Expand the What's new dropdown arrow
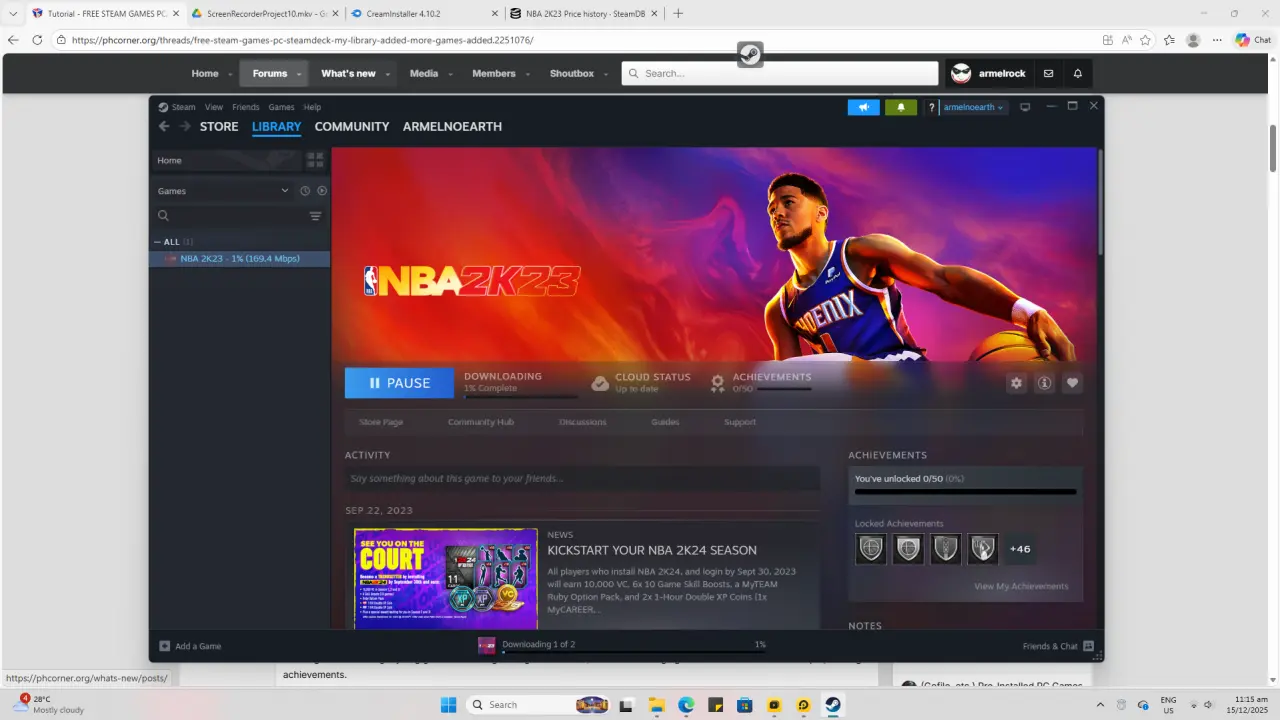Viewport: 1280px width, 720px height. tap(387, 74)
